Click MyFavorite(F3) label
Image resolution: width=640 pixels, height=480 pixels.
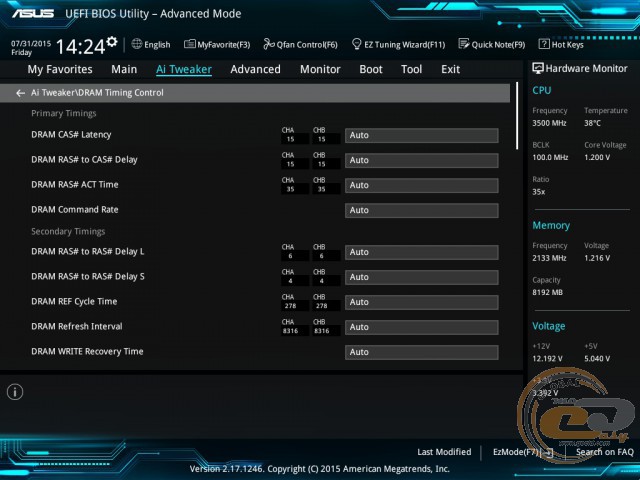(224, 44)
